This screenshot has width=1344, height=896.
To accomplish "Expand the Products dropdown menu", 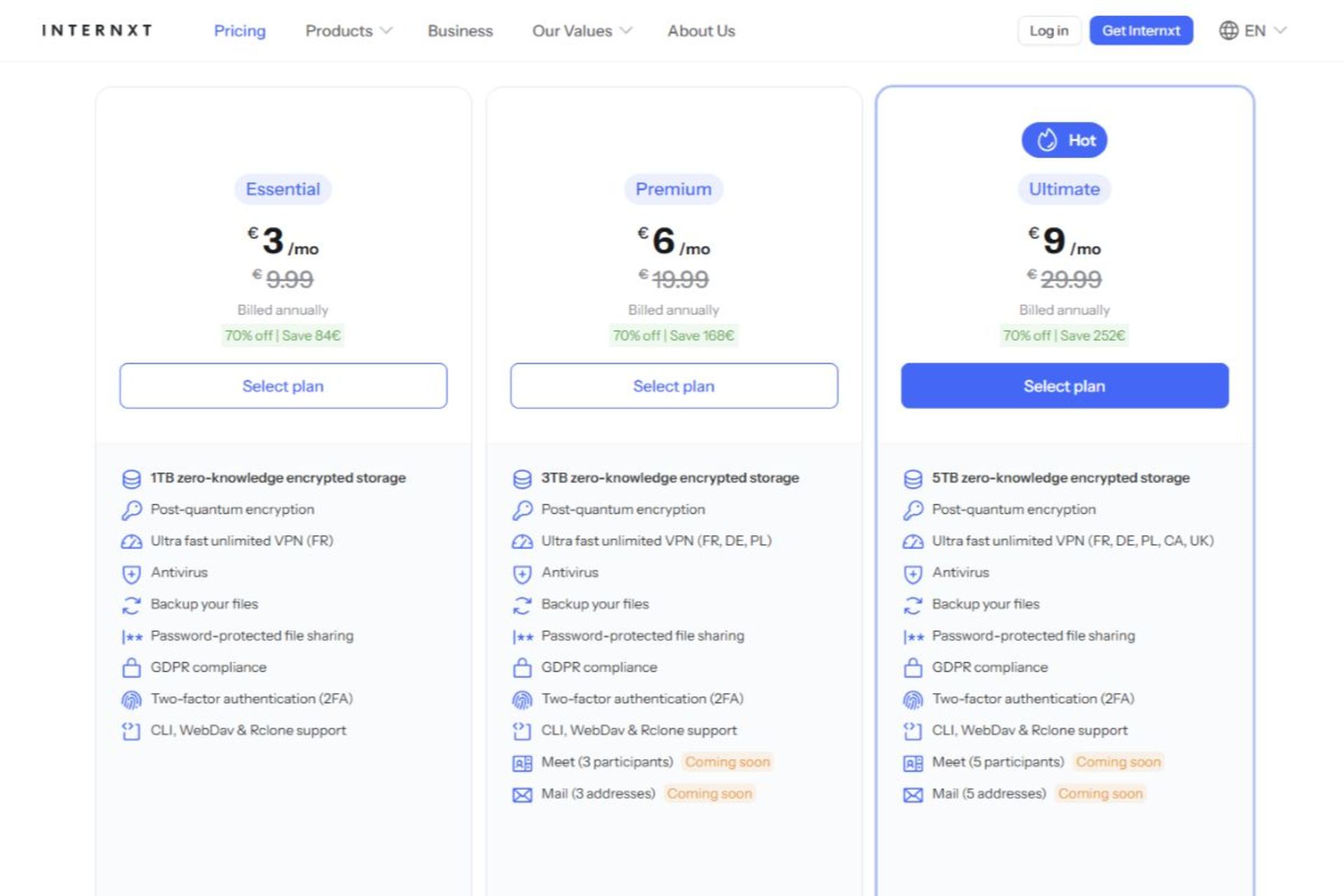I will [x=349, y=31].
